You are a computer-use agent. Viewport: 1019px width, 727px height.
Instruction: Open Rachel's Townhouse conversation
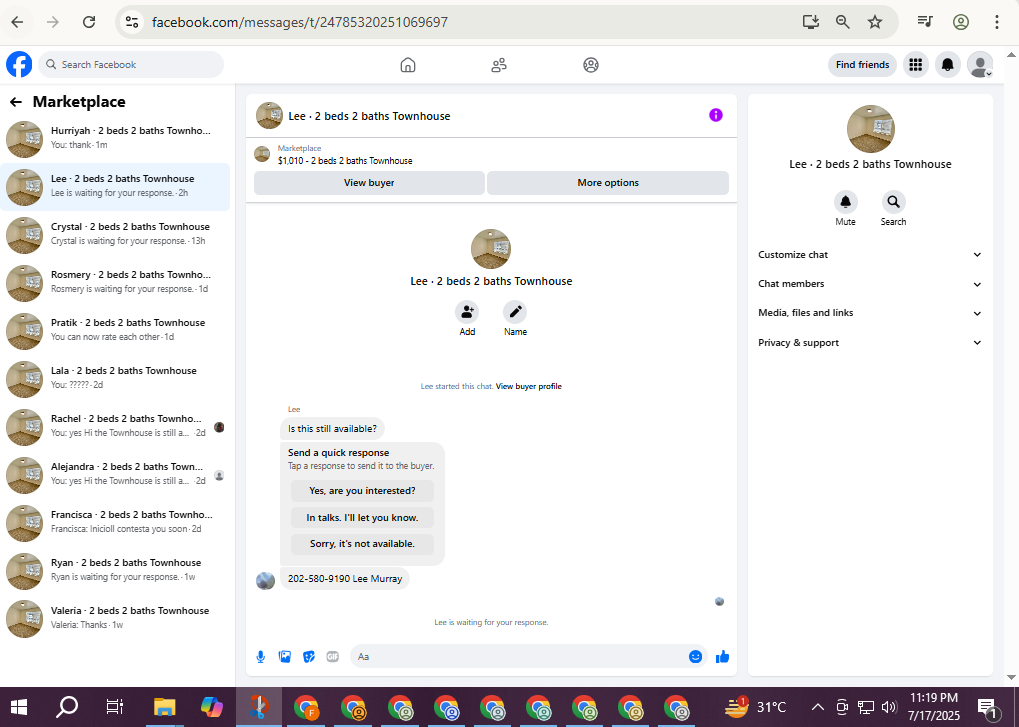[115, 427]
